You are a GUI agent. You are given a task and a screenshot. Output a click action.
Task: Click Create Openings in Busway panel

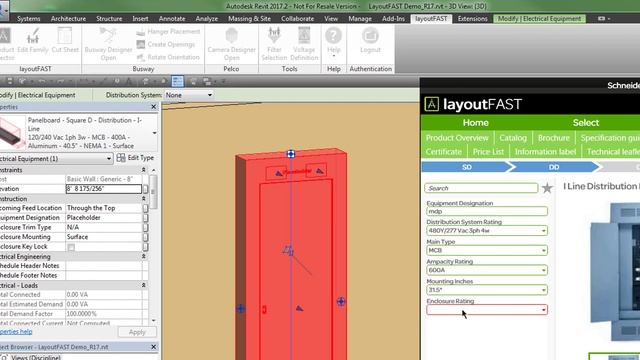pos(166,44)
